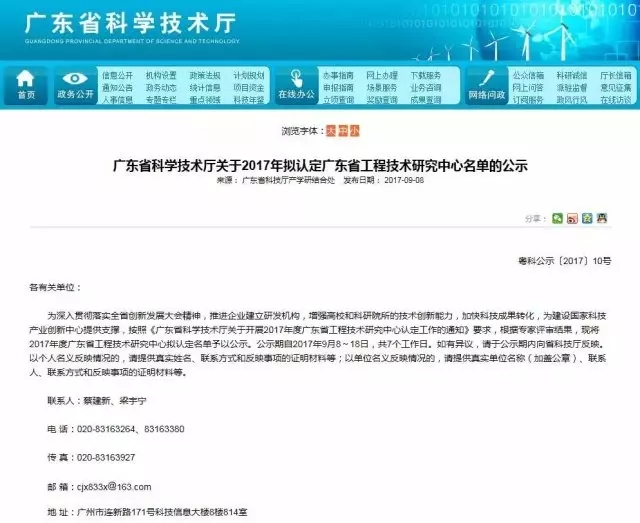Share article via the QQ Zone star icon
The image size is (640, 523).
click(588, 217)
